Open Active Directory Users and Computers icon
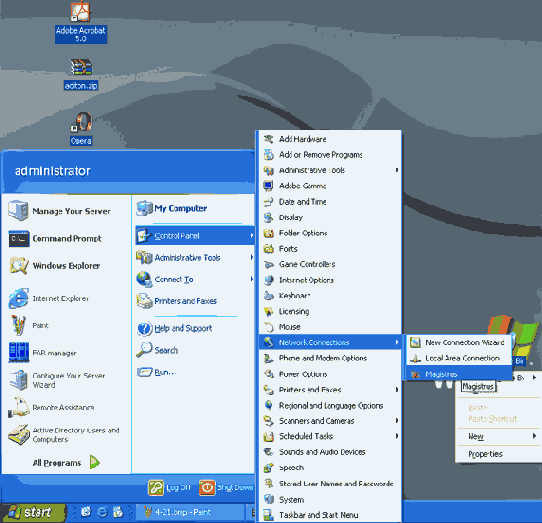Viewport: 542px width, 523px height. click(x=19, y=435)
